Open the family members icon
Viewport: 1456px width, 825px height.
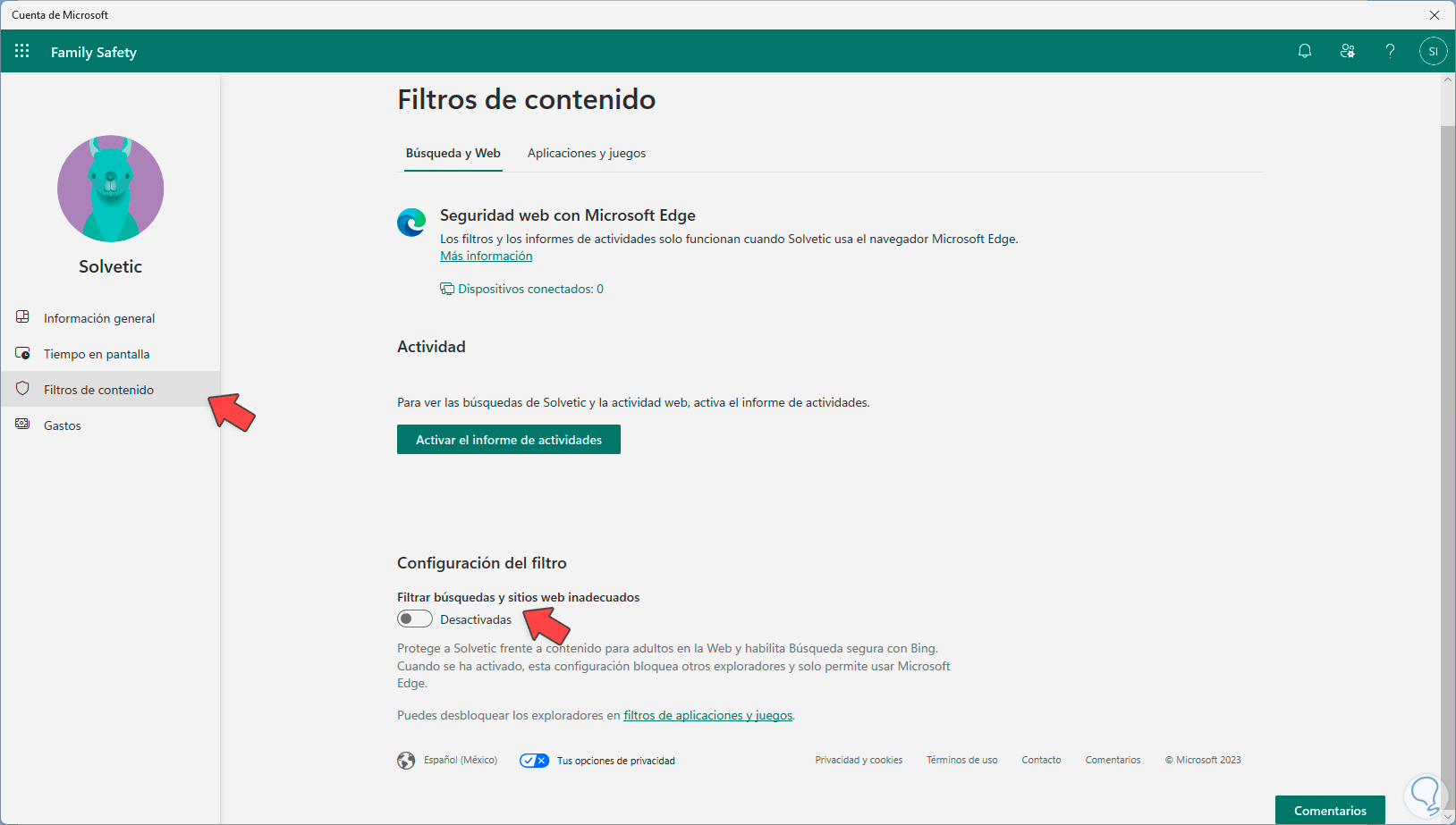(1348, 51)
